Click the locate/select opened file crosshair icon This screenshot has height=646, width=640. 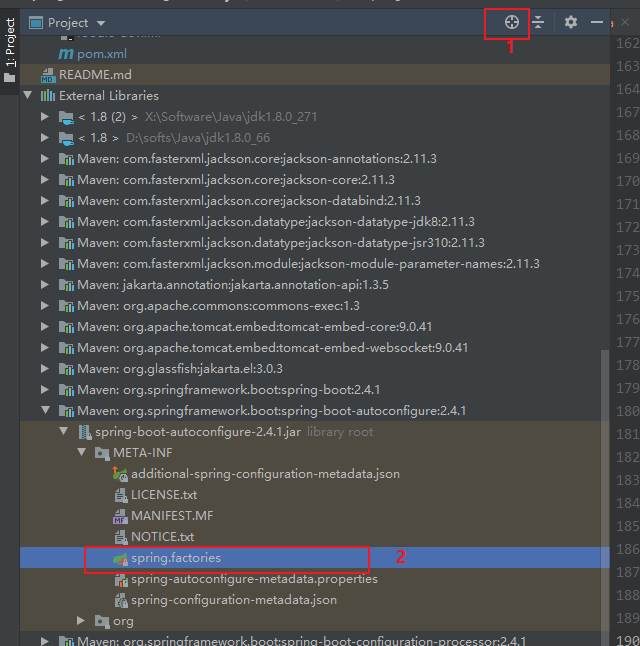click(x=511, y=22)
